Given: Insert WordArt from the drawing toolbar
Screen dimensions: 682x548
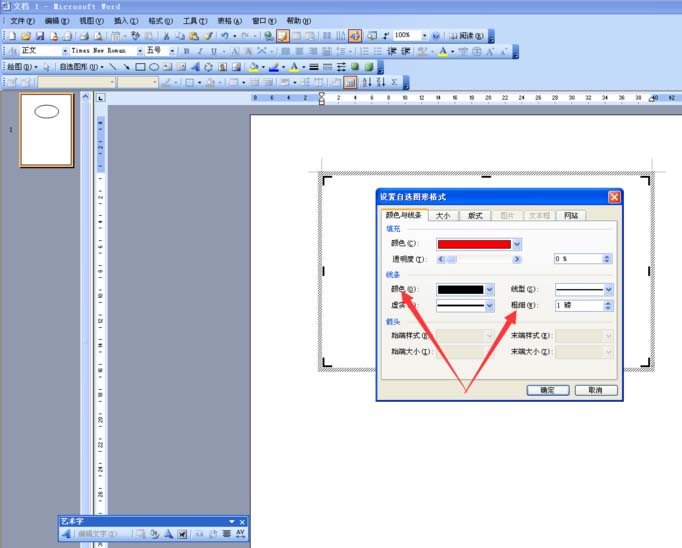Looking at the screenshot, I should tap(195, 67).
